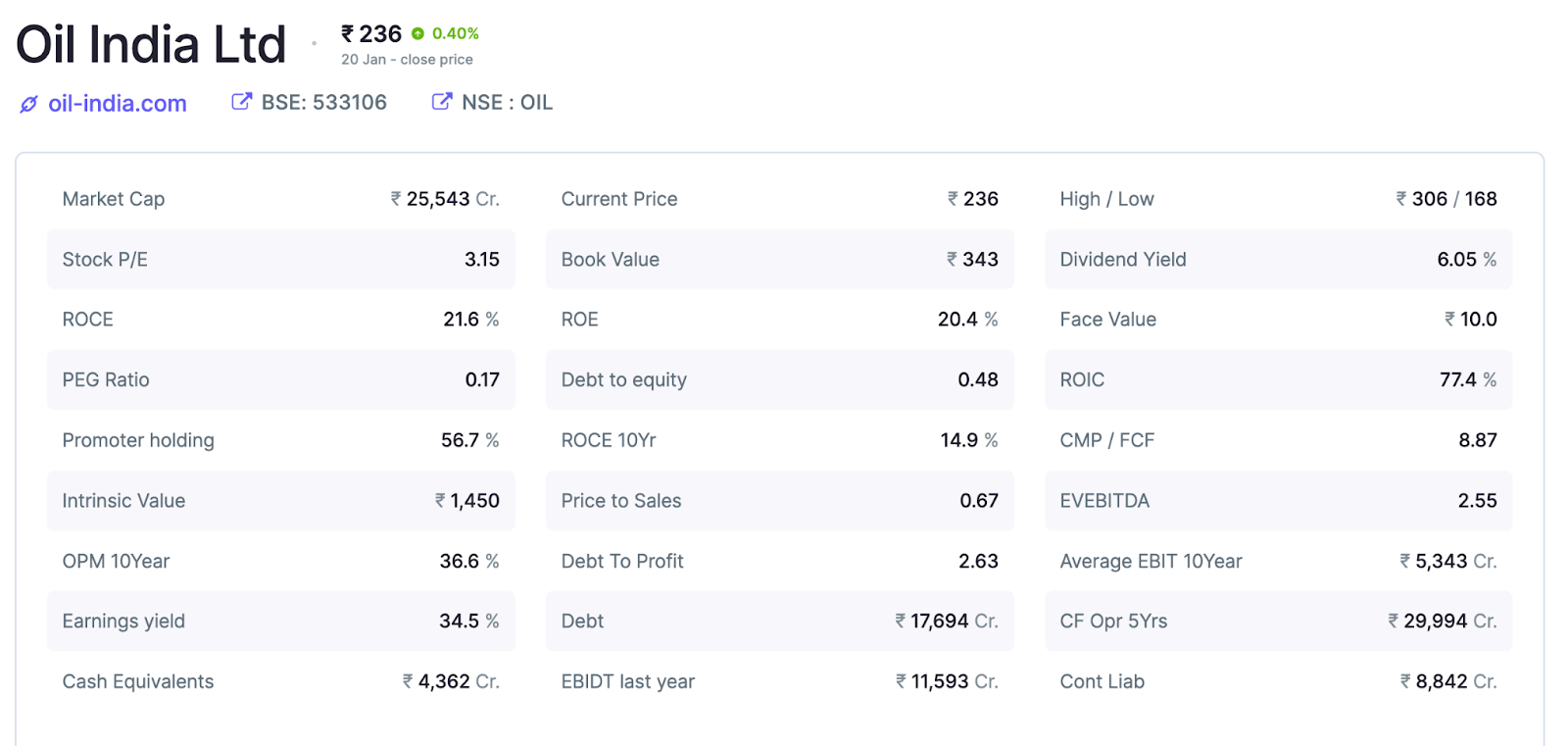This screenshot has height=746, width=1568.
Task: Select the Debt value 17,694 Cr.
Action: click(x=947, y=622)
